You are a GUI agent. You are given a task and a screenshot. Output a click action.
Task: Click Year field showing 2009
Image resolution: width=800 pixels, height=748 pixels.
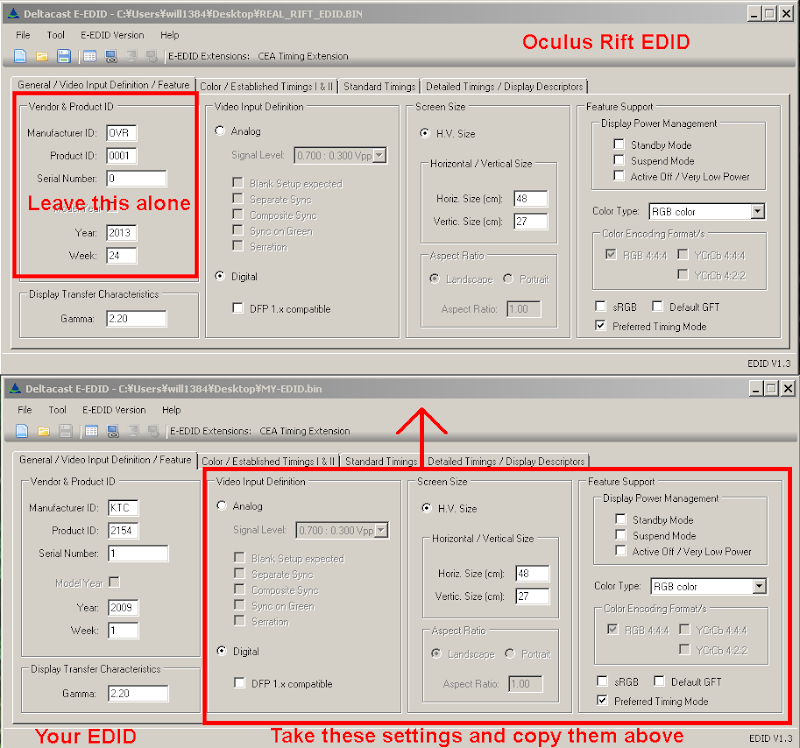point(123,608)
